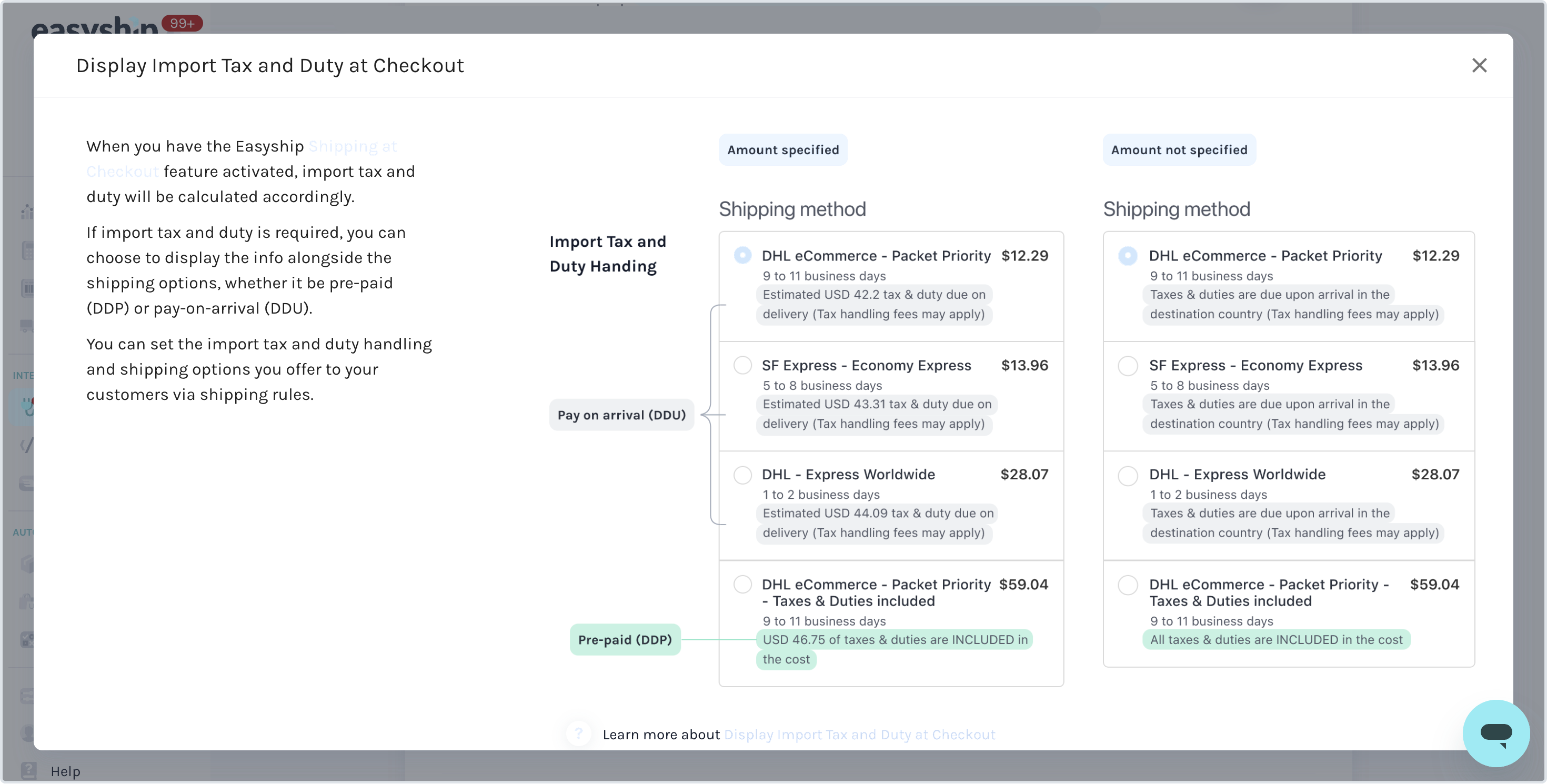
Task: Select DHL eCommerce Packet Priority $12.29 radio, Amount specified
Action: click(742, 255)
